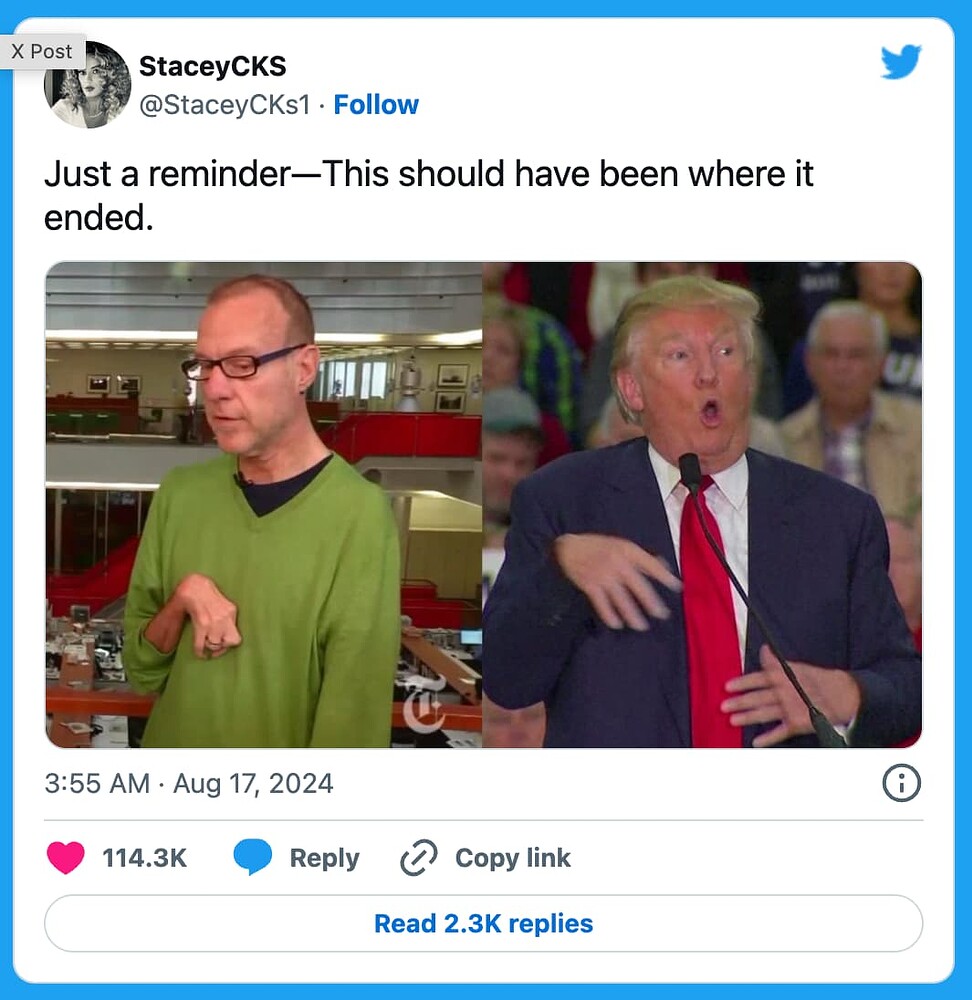
Task: Open the circled info icon
Action: tap(901, 783)
